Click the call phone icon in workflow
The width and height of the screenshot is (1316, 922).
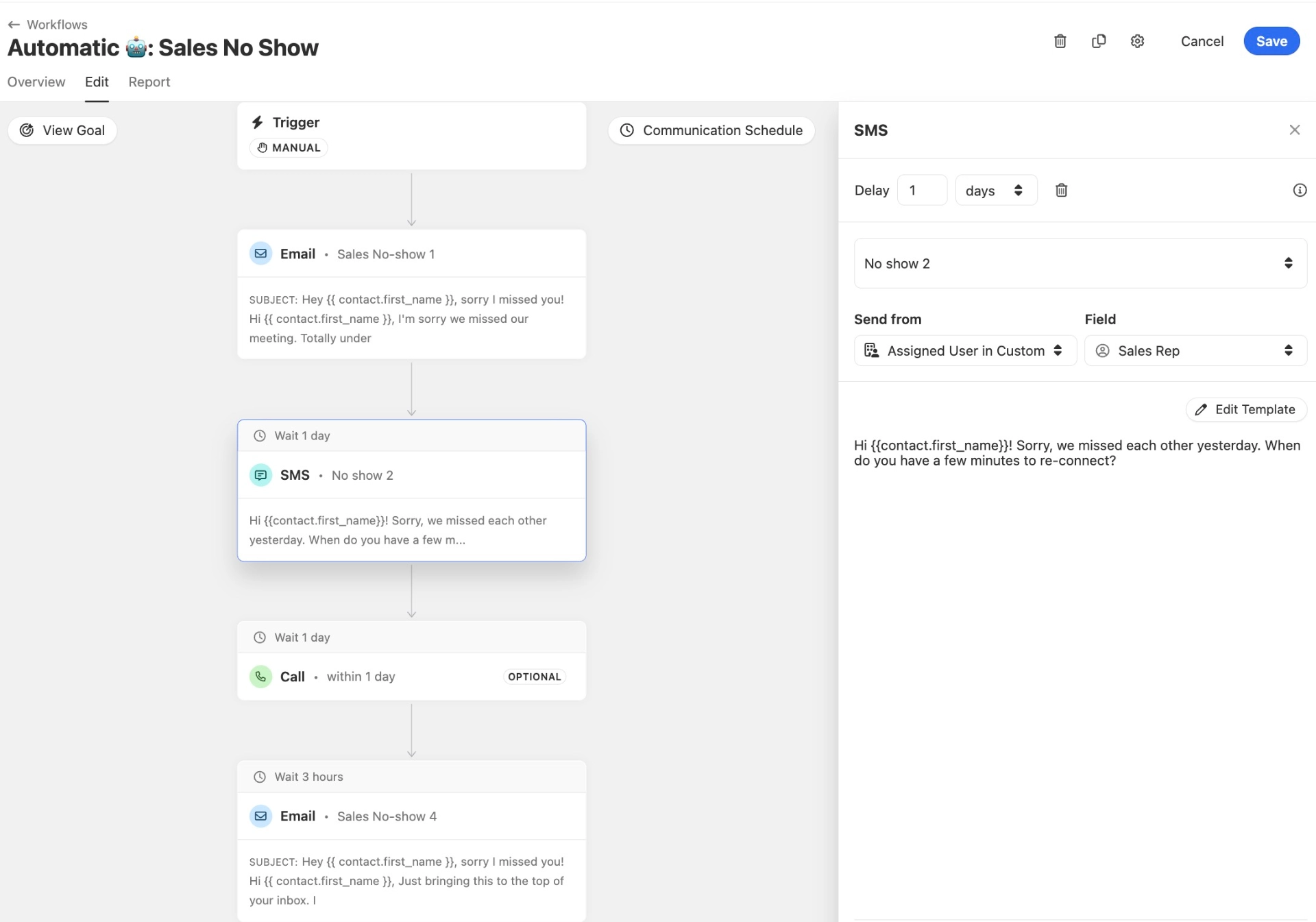pyautogui.click(x=261, y=676)
